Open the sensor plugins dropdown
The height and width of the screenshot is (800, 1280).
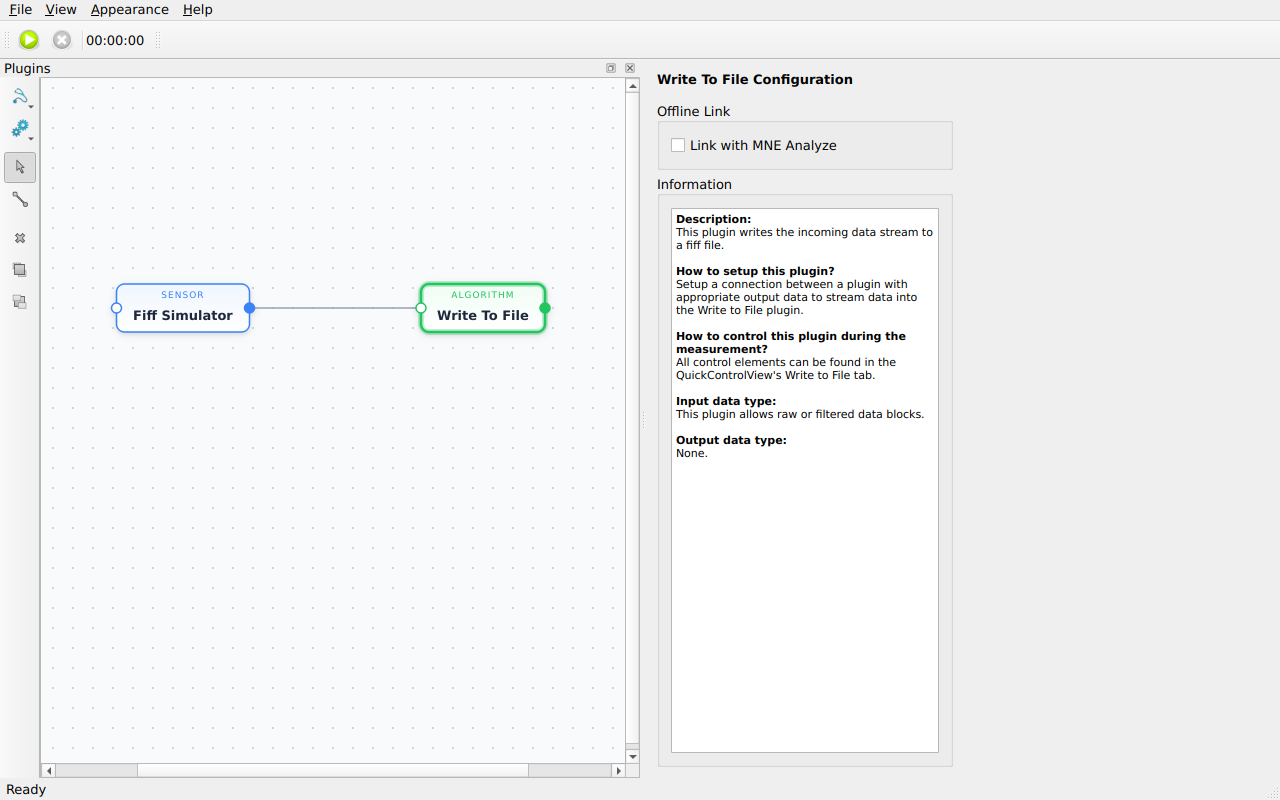[x=20, y=98]
